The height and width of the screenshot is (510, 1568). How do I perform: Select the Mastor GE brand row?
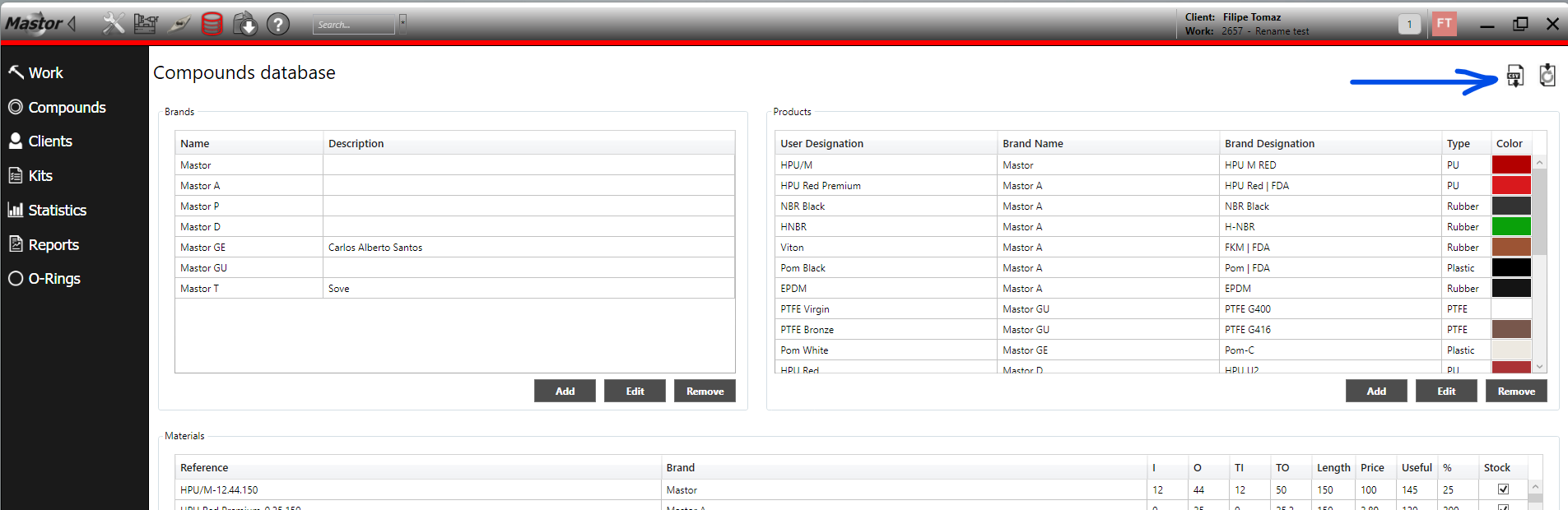pyautogui.click(x=454, y=247)
